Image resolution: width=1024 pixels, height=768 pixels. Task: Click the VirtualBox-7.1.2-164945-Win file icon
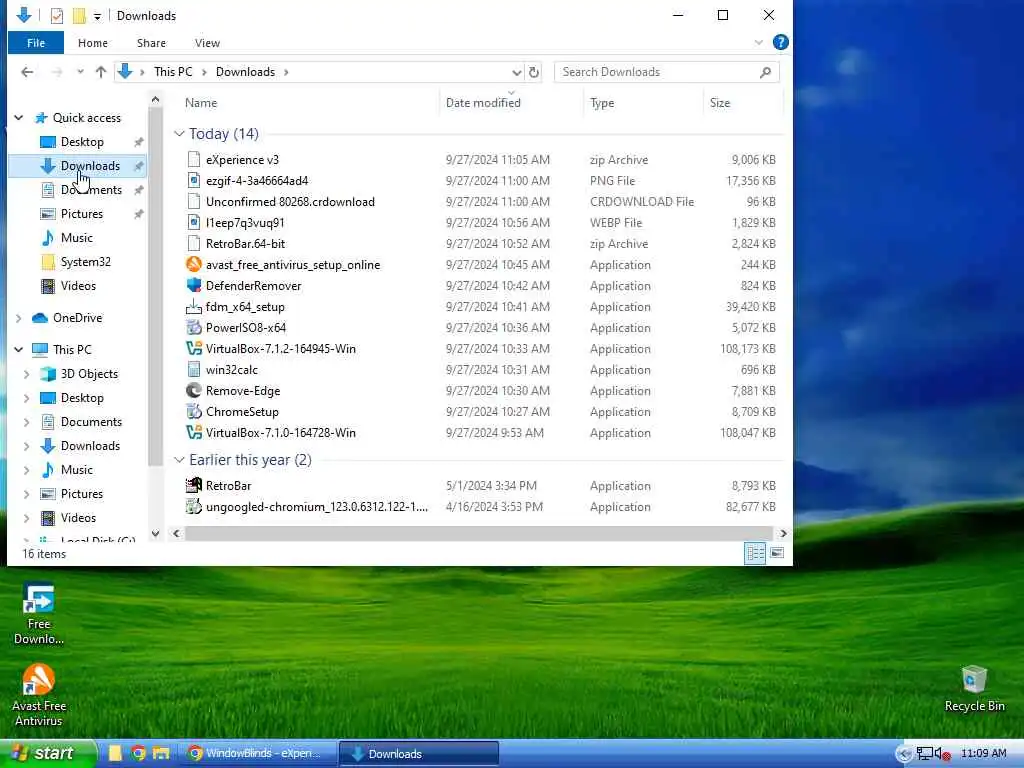(193, 348)
